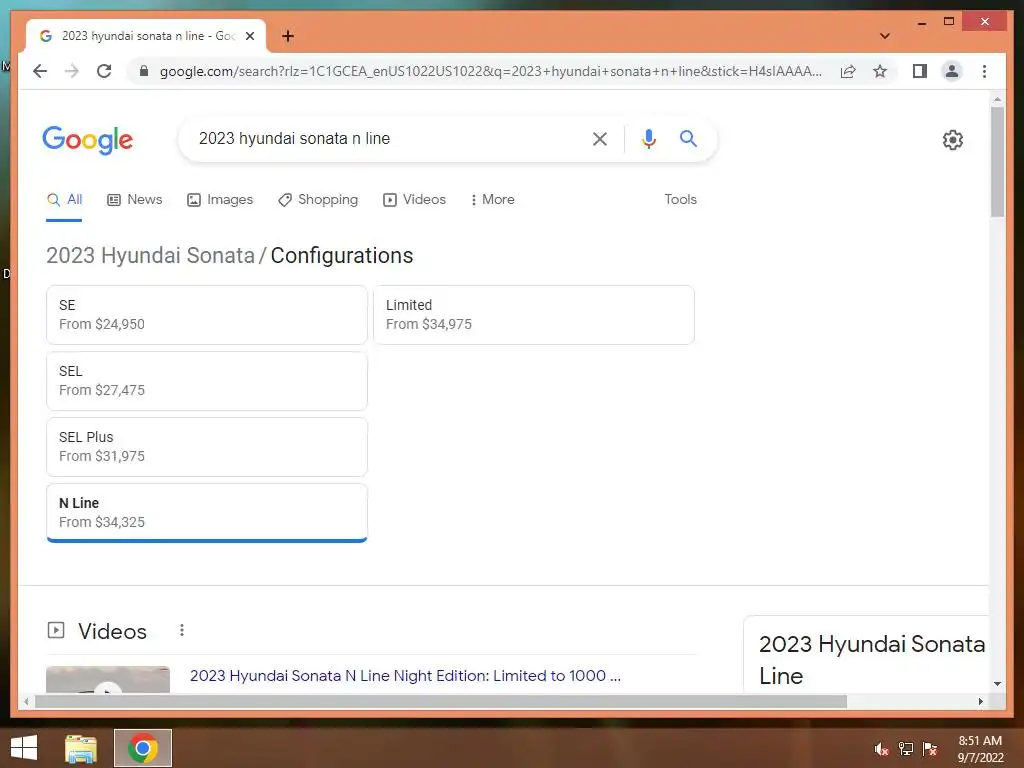Open the Videos section options menu
This screenshot has height=768, width=1024.
tap(182, 630)
